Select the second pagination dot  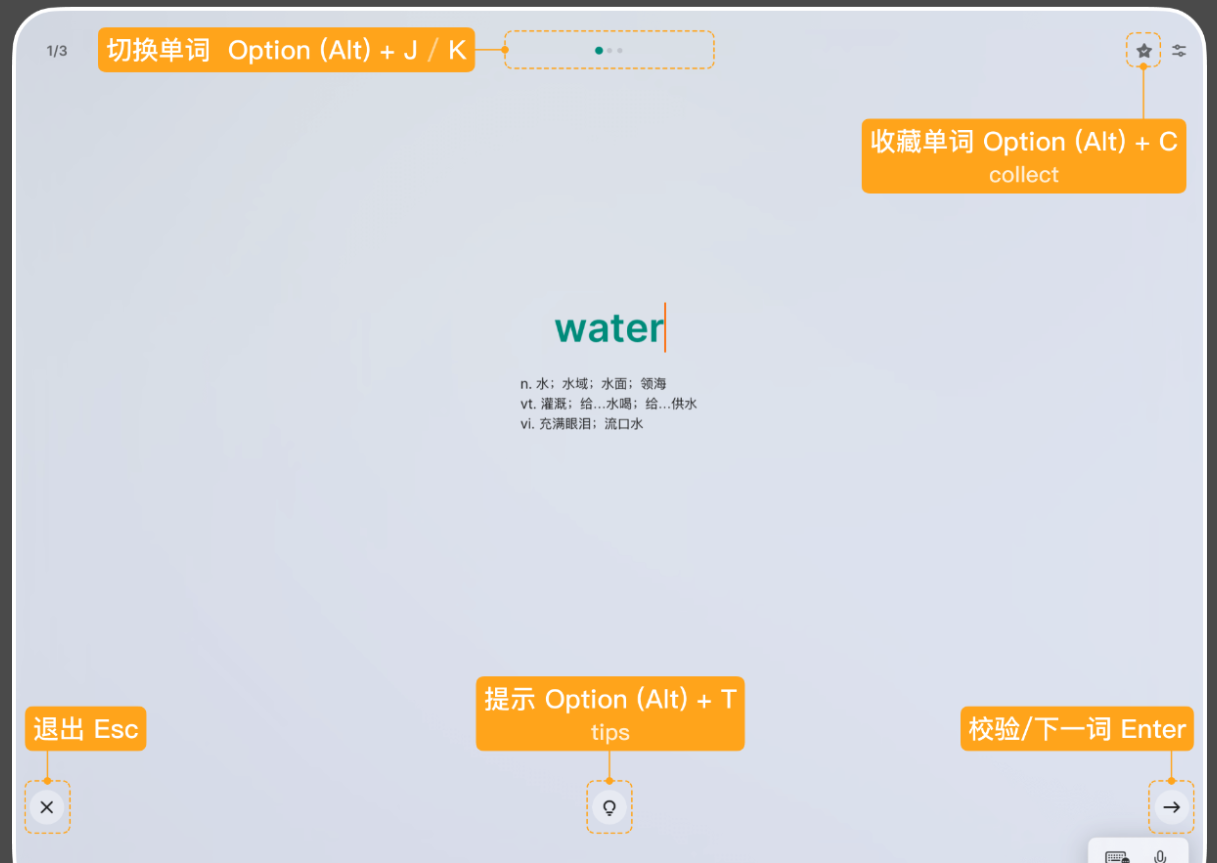point(610,50)
